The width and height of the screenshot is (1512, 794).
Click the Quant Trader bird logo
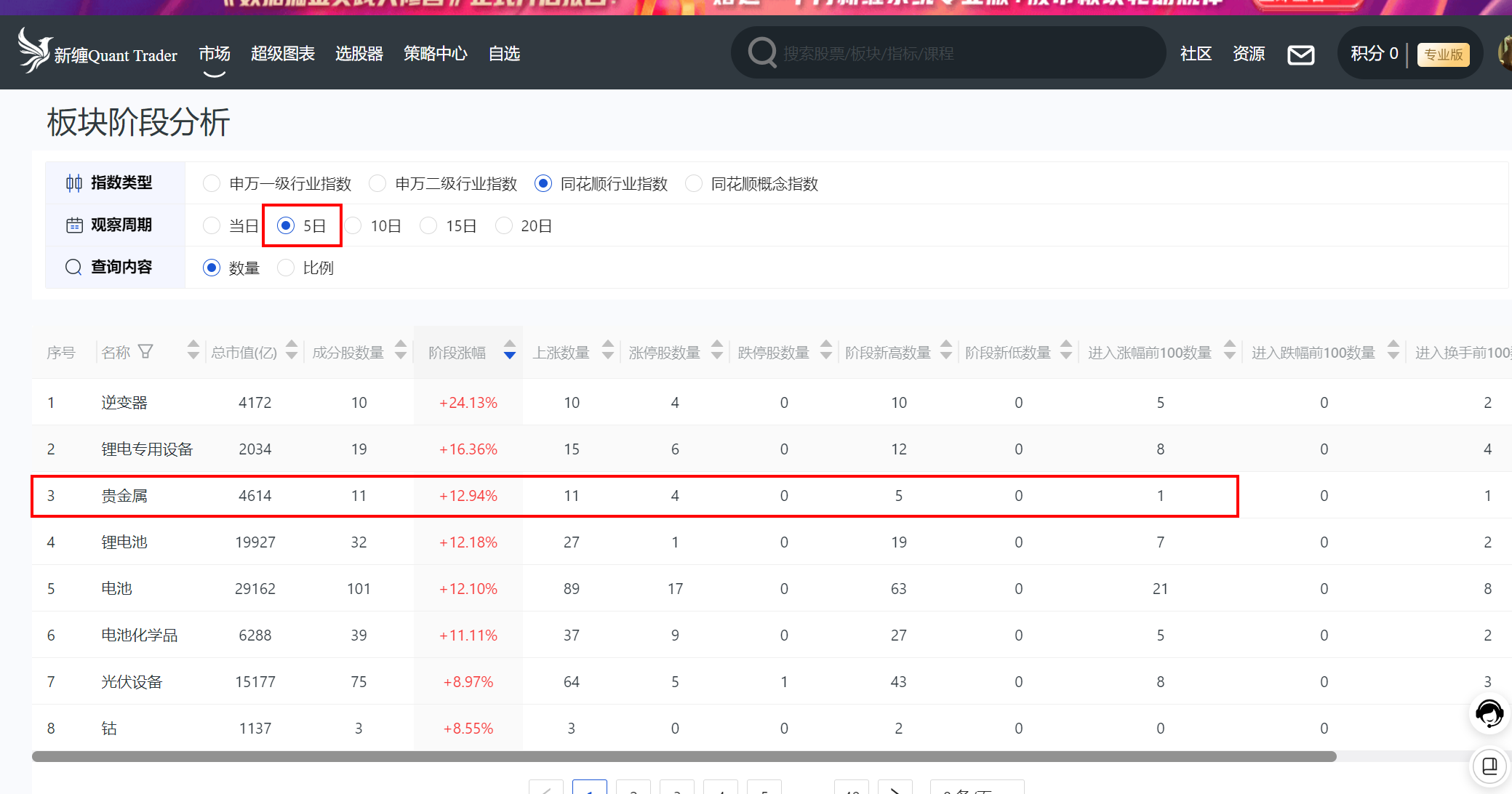pyautogui.click(x=34, y=51)
